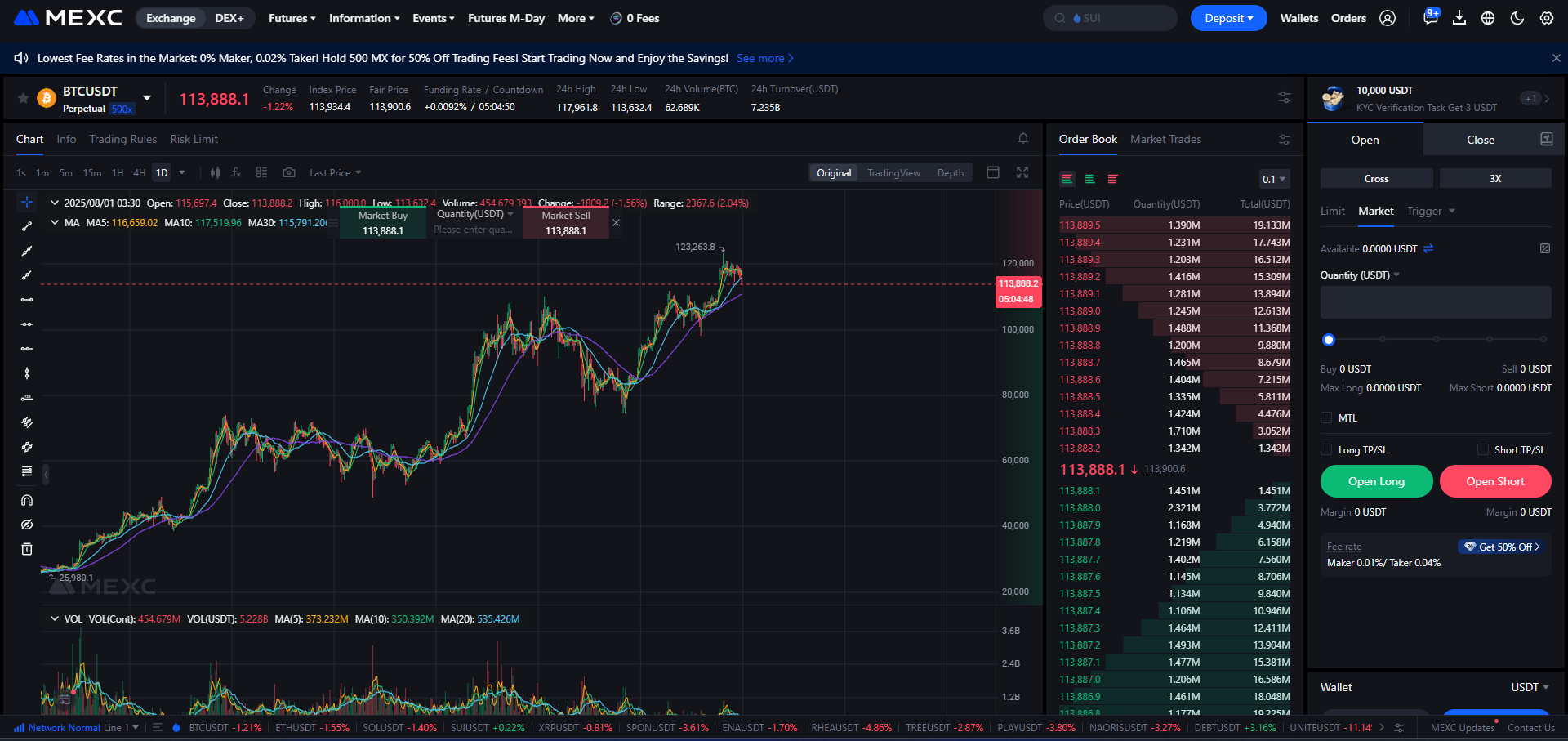1568x741 pixels.
Task: Open the 0.1 order book precision dropdown
Action: click(1274, 179)
